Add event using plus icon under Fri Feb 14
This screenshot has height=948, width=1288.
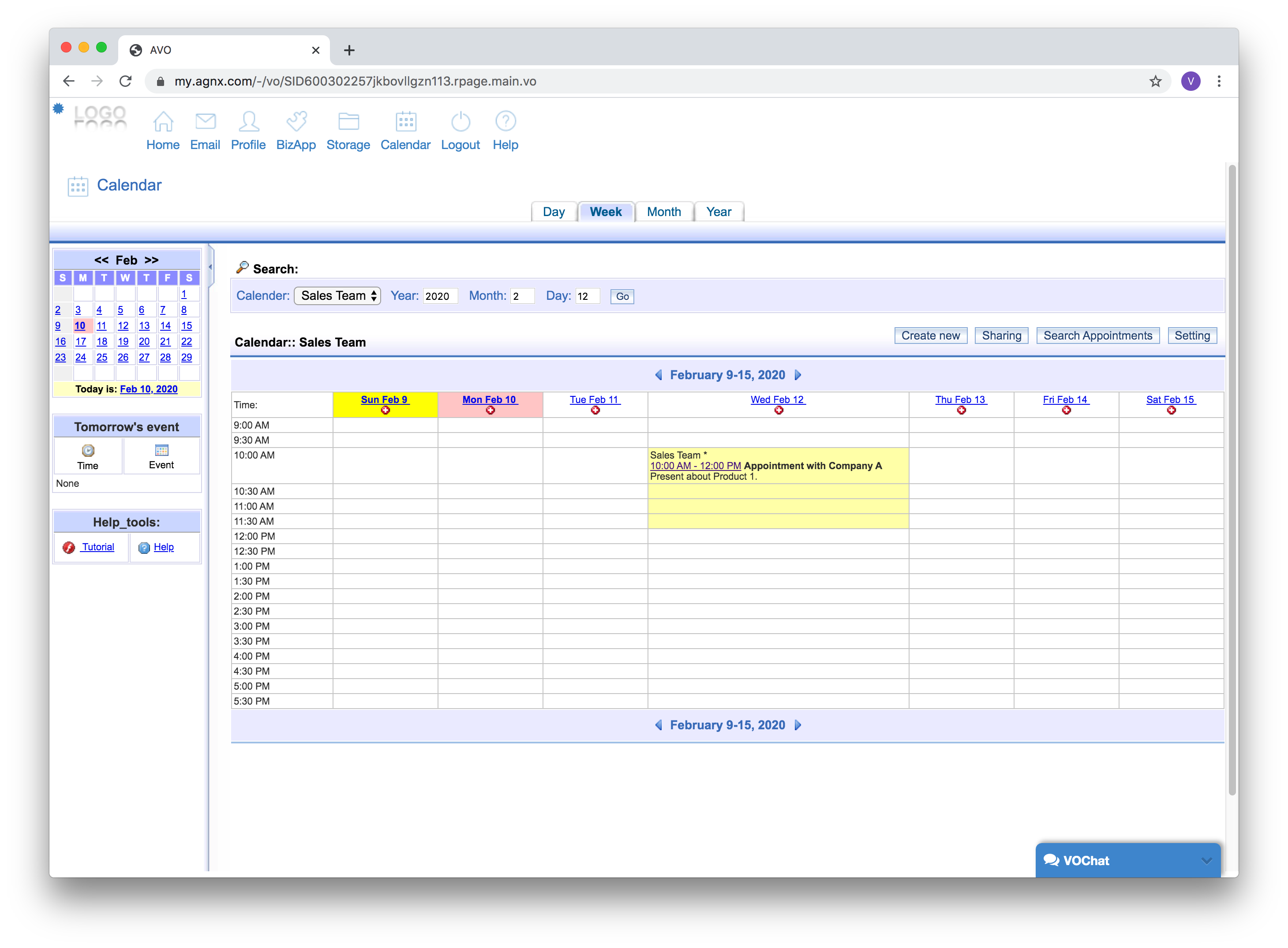1066,411
